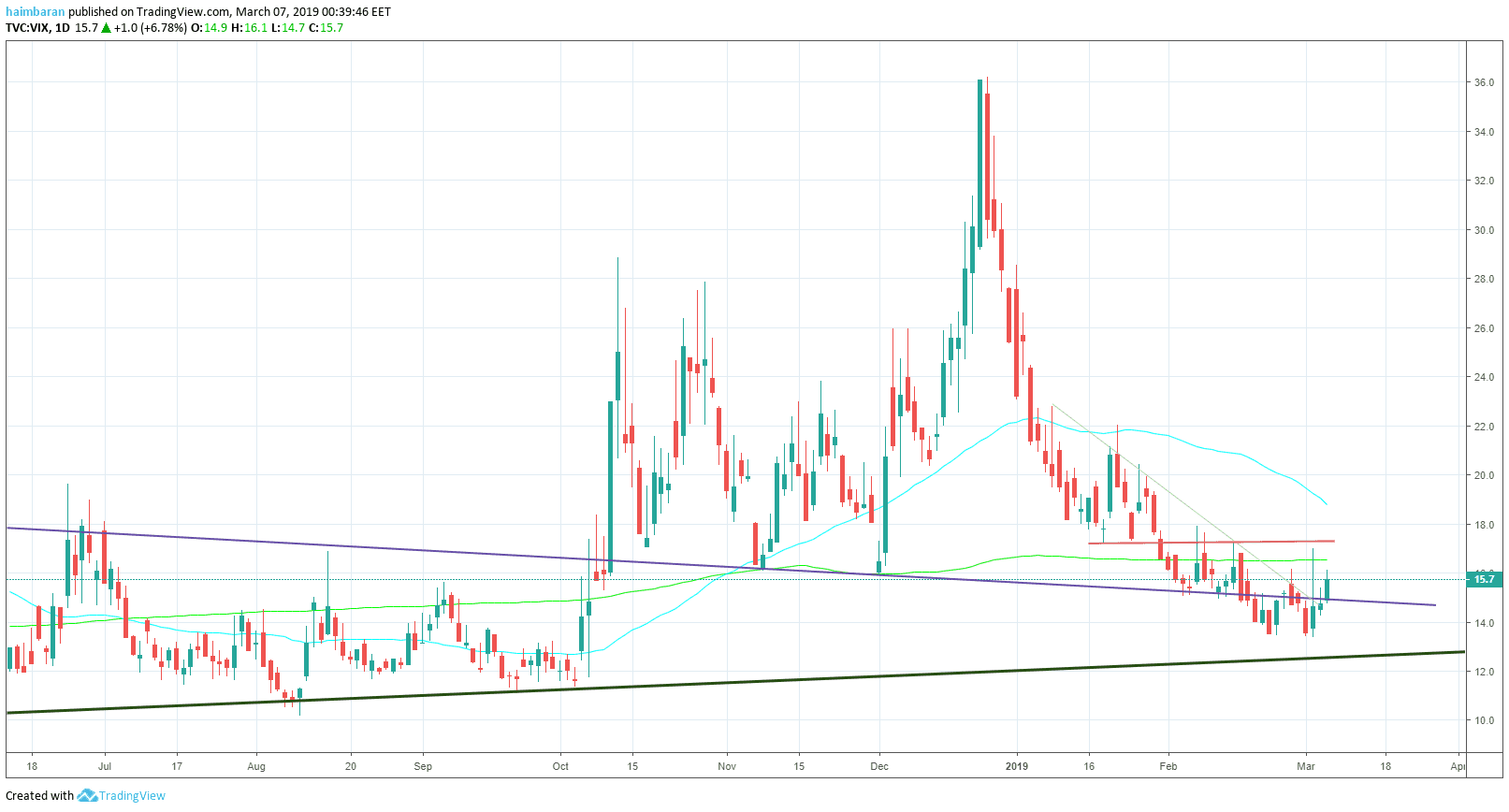Screen dimensions: 1509x812
Task: Click the TVC:VIX symbol label
Action: 27,28
